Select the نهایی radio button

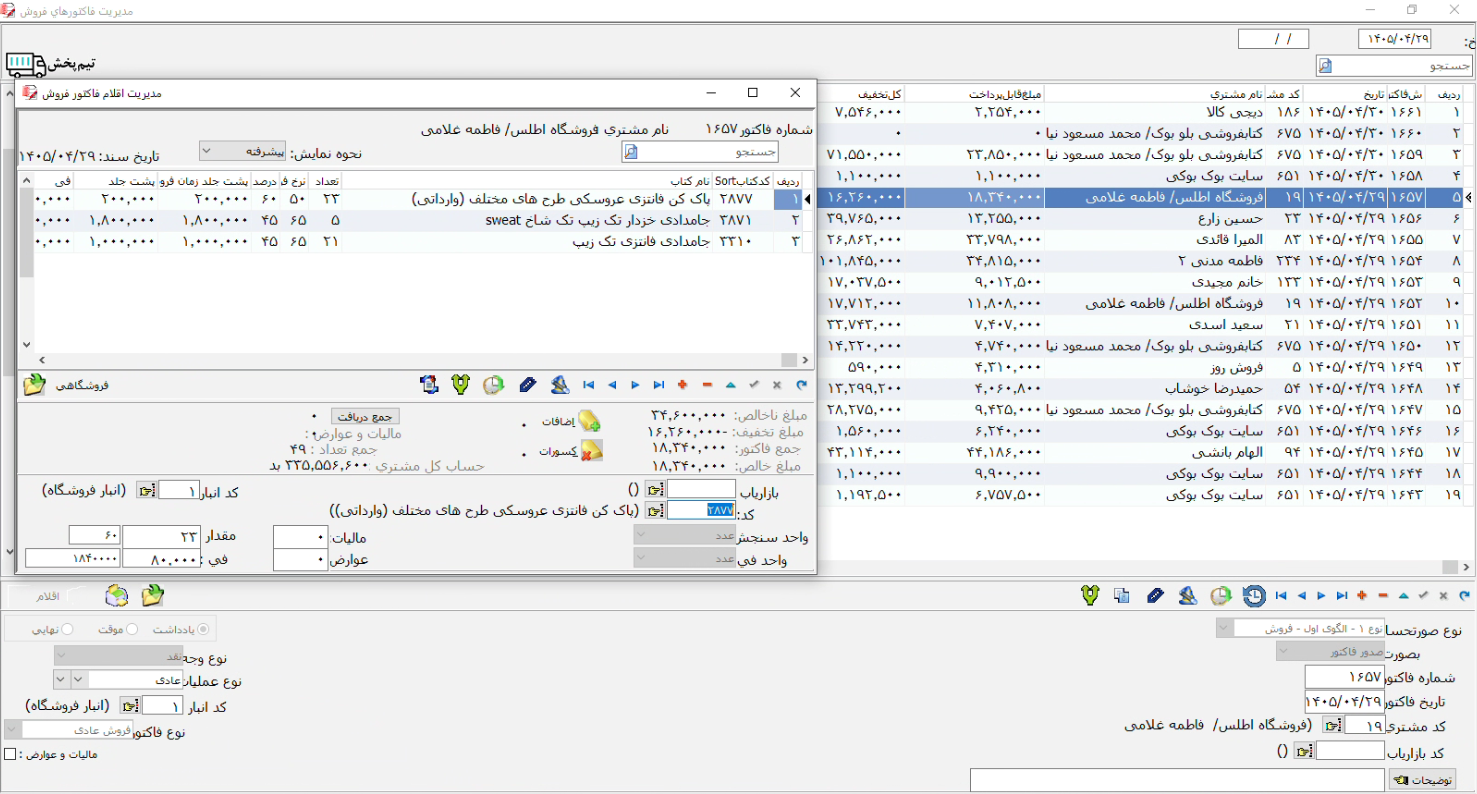coord(67,629)
